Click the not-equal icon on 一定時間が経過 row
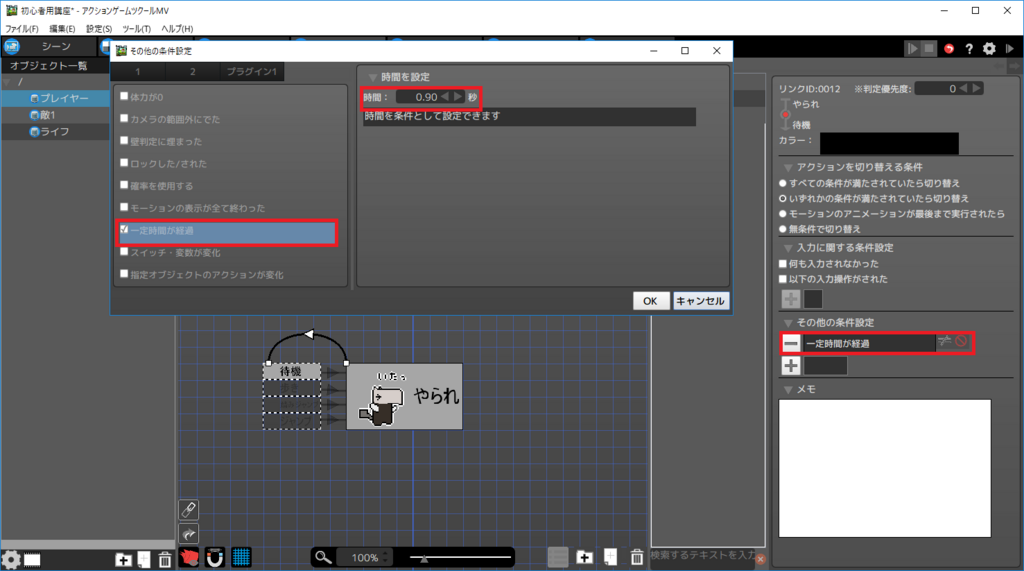The image size is (1024, 571). [944, 341]
